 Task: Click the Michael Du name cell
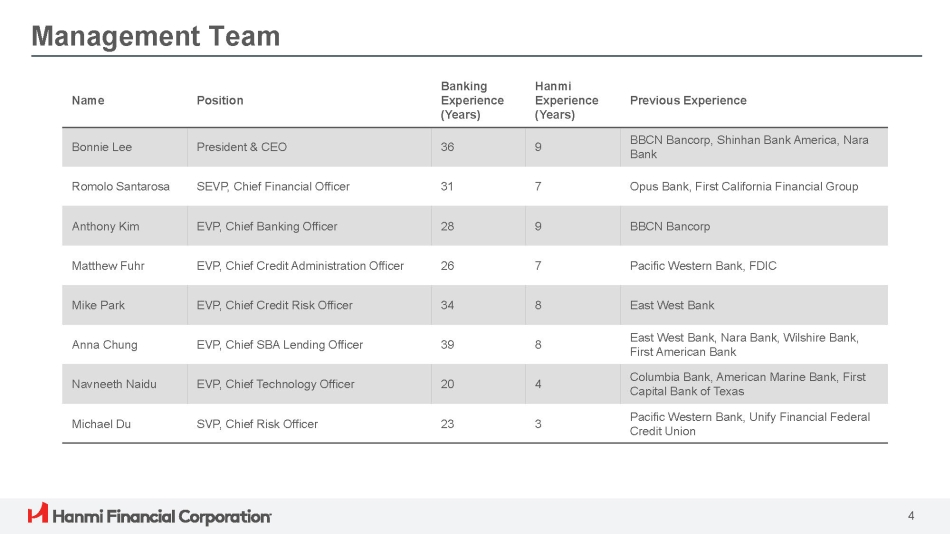(x=101, y=424)
